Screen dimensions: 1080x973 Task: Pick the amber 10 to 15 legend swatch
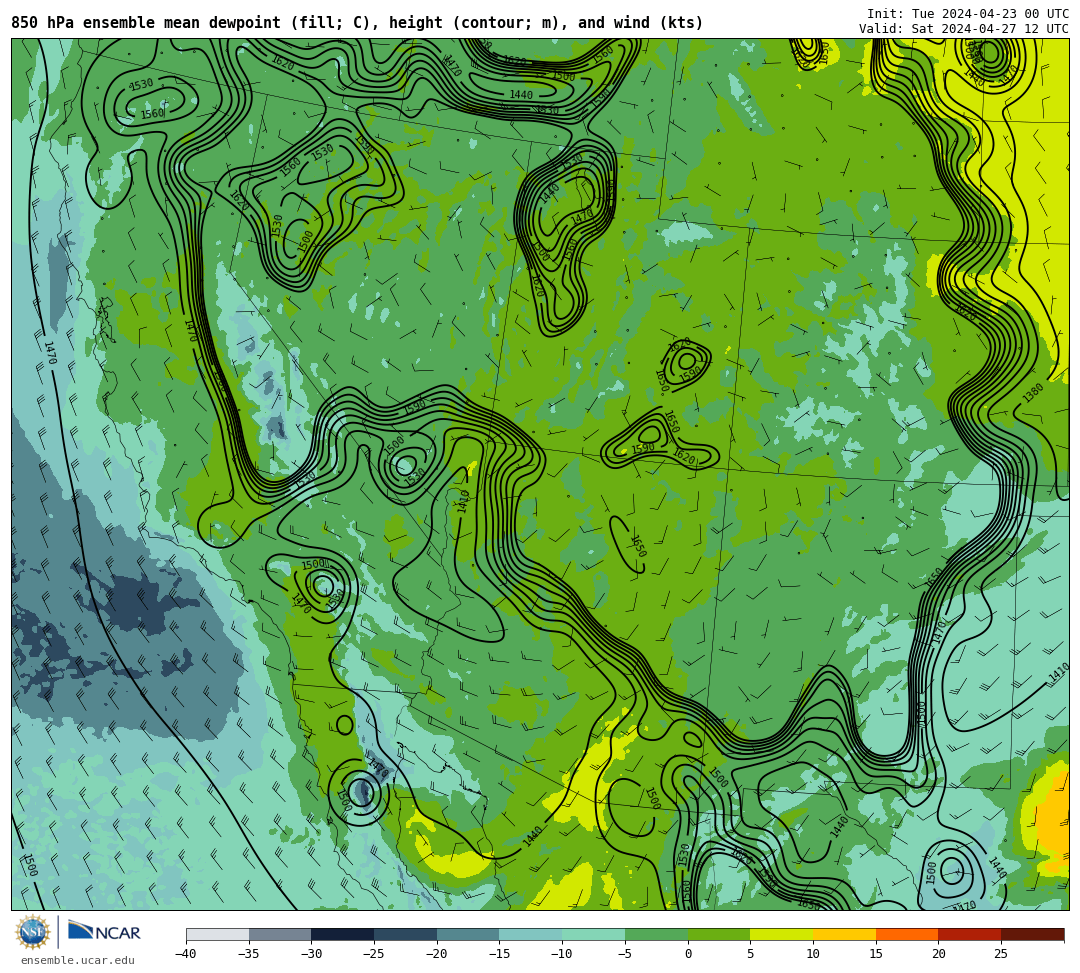[844, 934]
